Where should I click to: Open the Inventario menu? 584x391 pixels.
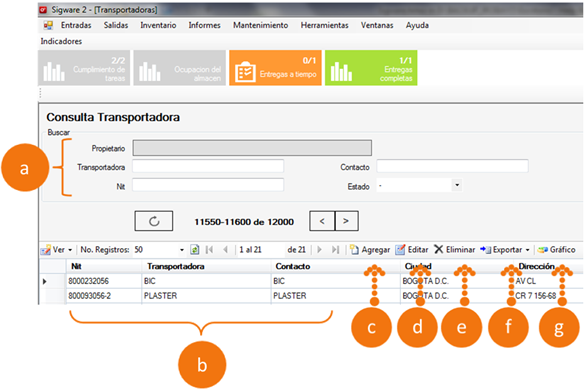pos(158,25)
